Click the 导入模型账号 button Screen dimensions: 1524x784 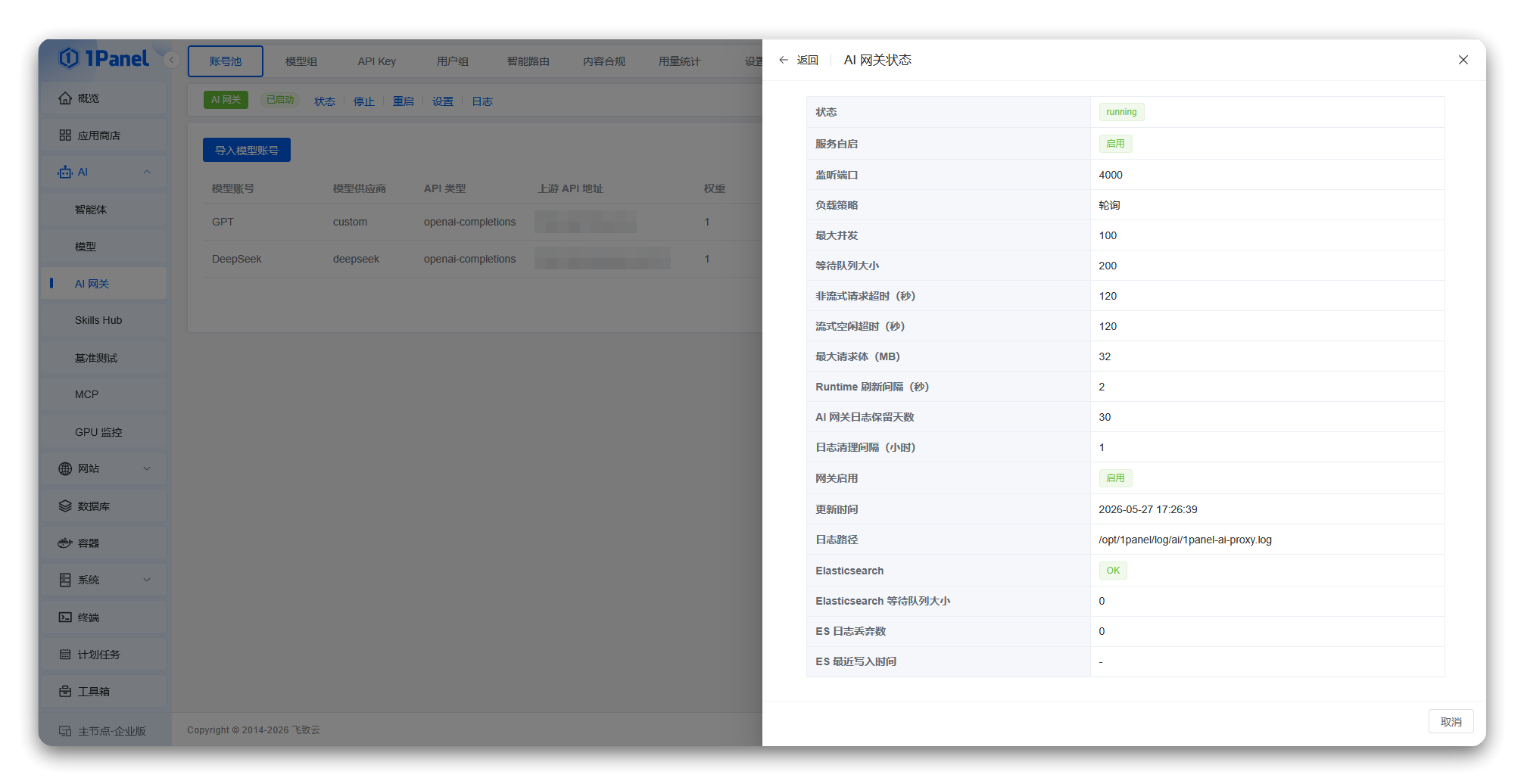[x=247, y=150]
